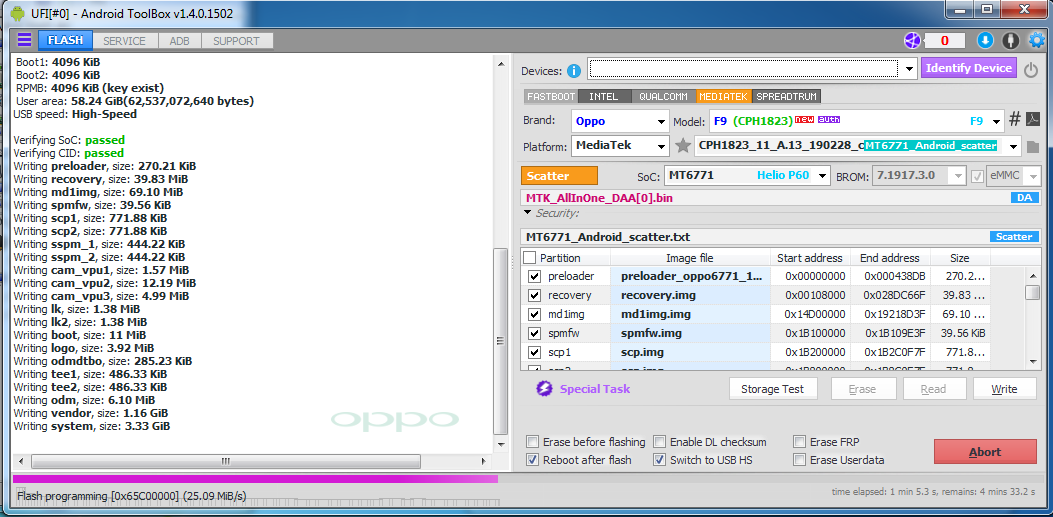
Task: Click the favorite star icon
Action: pos(683,145)
